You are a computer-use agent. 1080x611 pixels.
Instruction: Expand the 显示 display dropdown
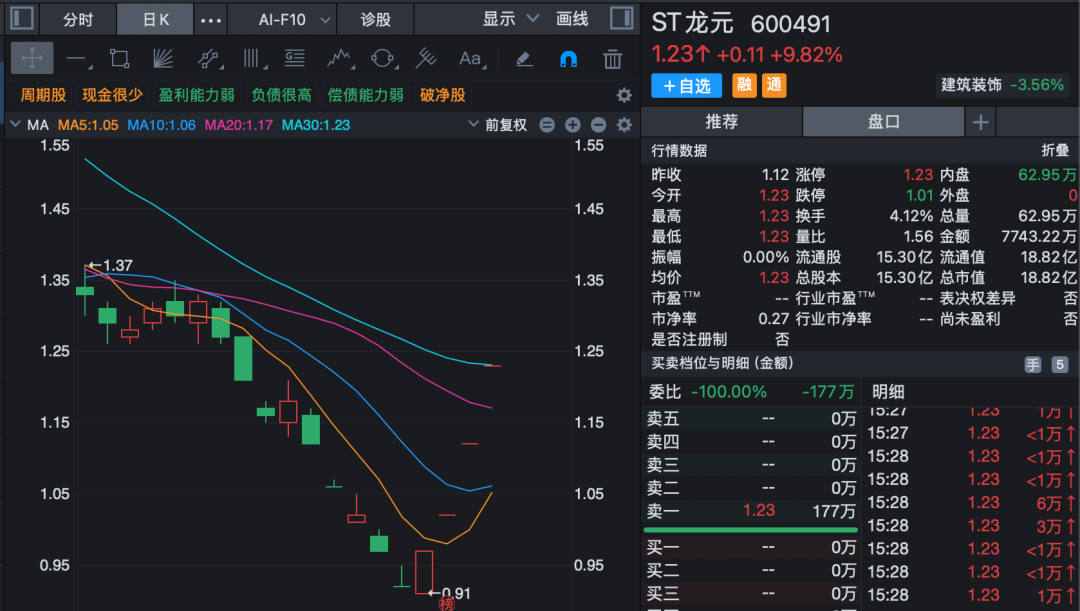click(x=510, y=19)
